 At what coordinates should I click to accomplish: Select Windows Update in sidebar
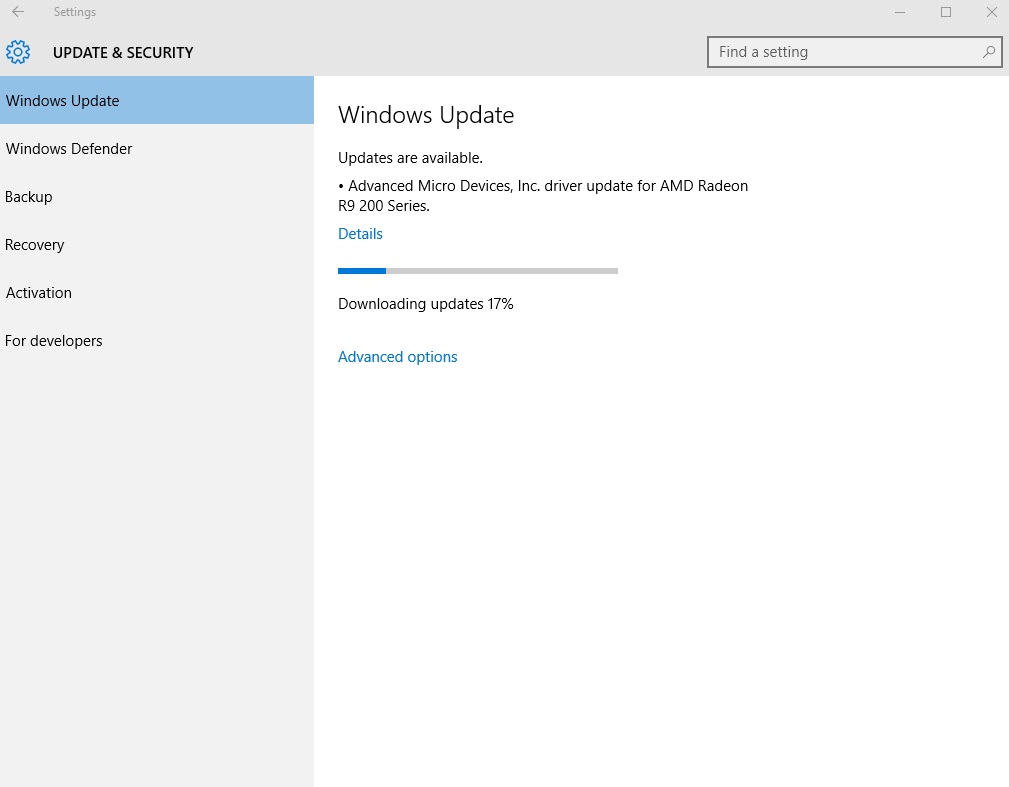coord(63,100)
